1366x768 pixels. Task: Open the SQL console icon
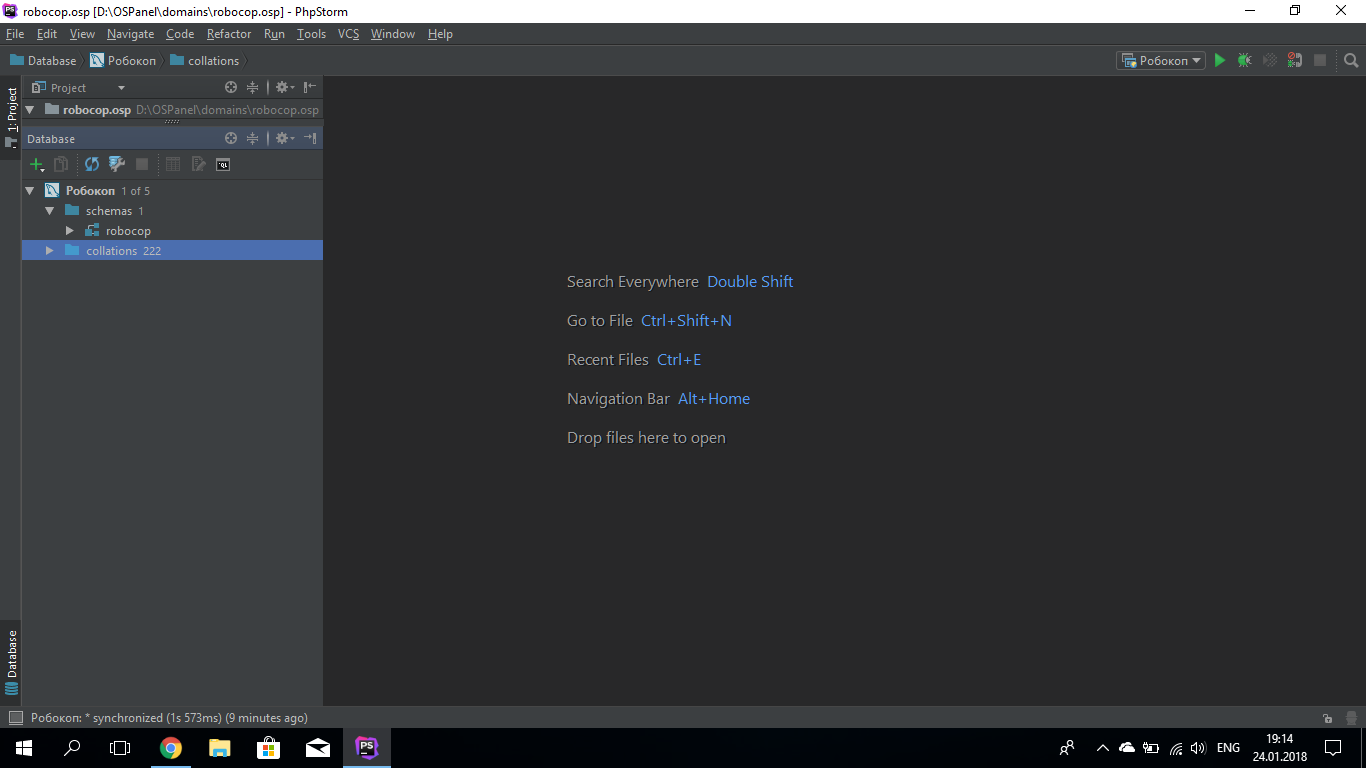[223, 164]
